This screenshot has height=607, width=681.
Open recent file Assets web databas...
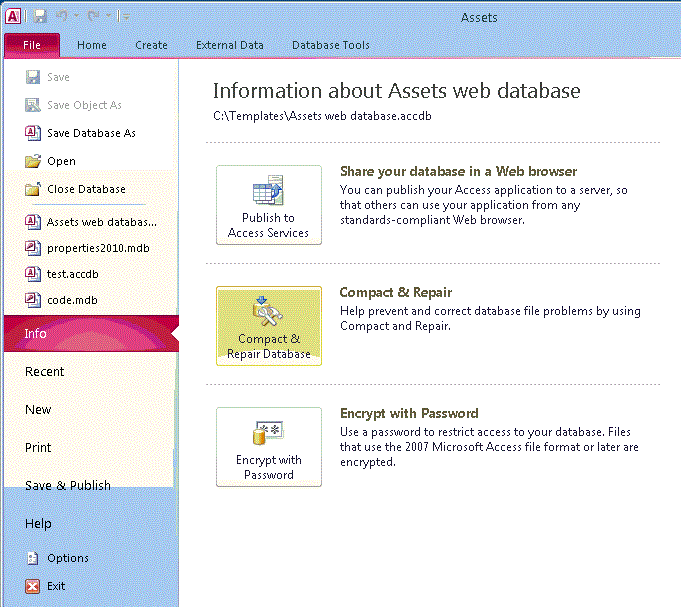(102, 222)
